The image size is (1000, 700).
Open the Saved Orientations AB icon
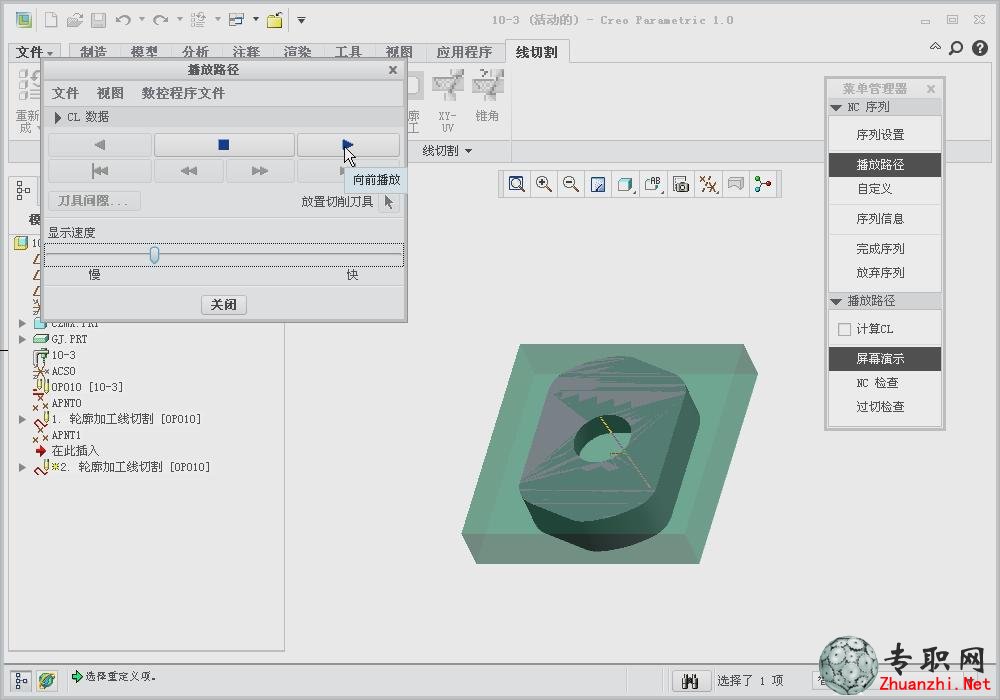tap(652, 185)
